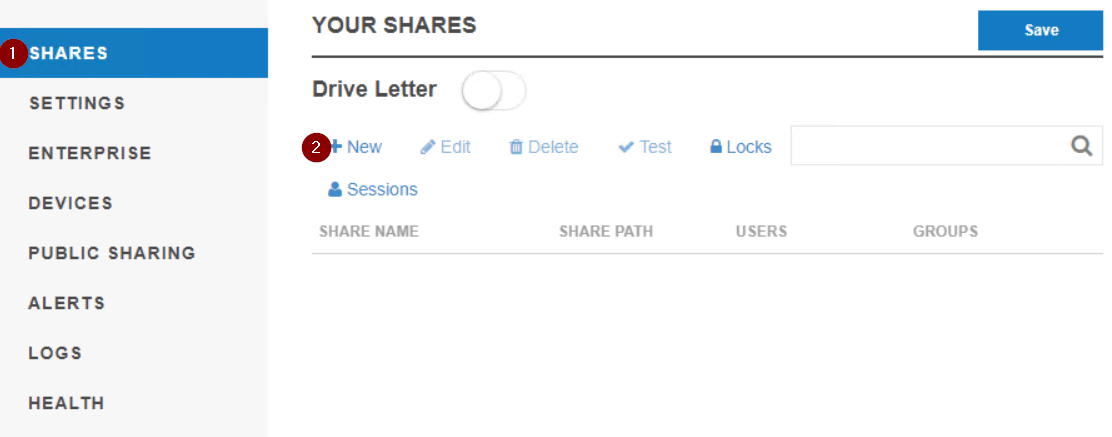The image size is (1112, 437).
Task: Click the magnifying glass search icon
Action: point(1081,146)
